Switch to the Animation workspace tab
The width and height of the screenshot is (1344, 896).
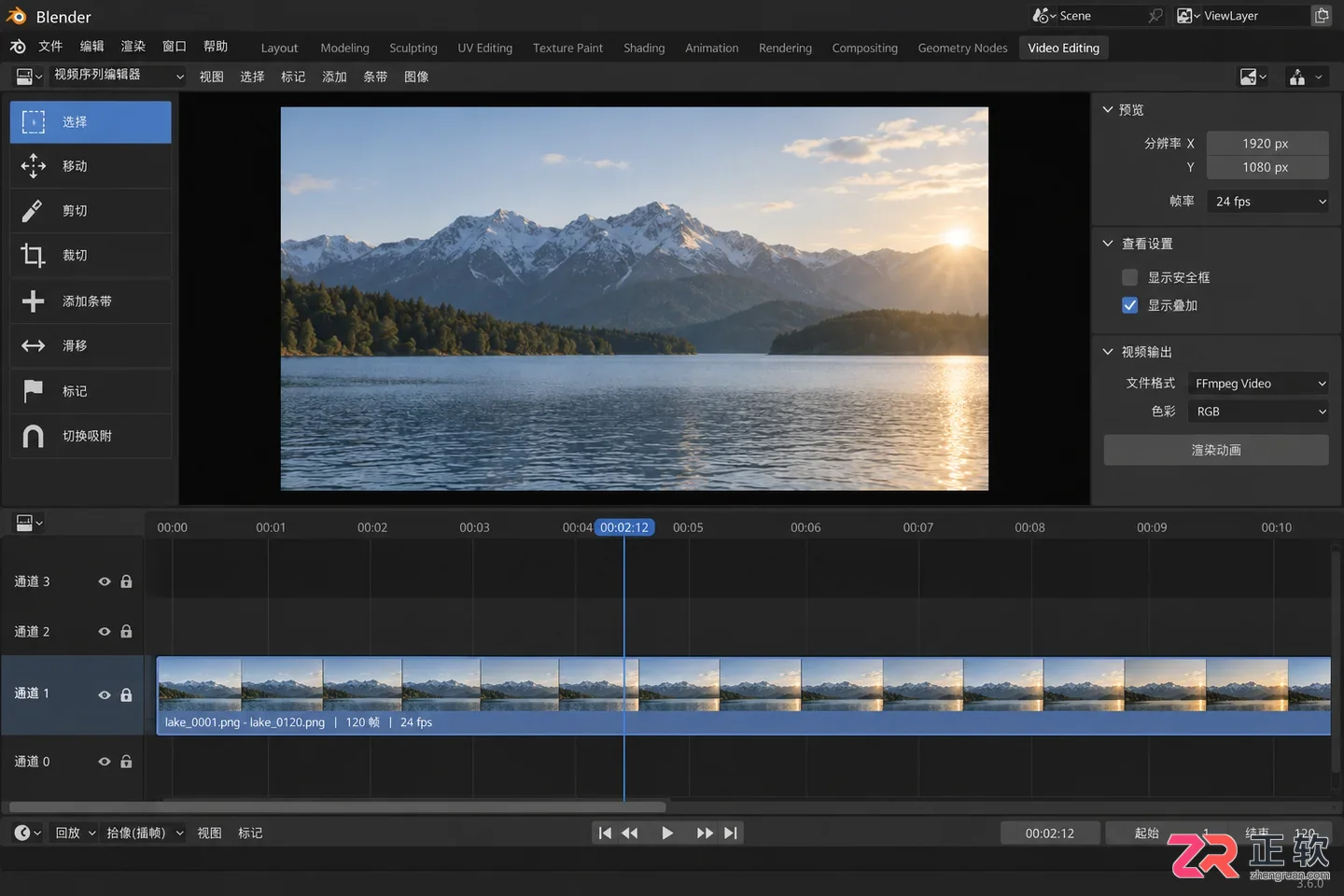711,48
